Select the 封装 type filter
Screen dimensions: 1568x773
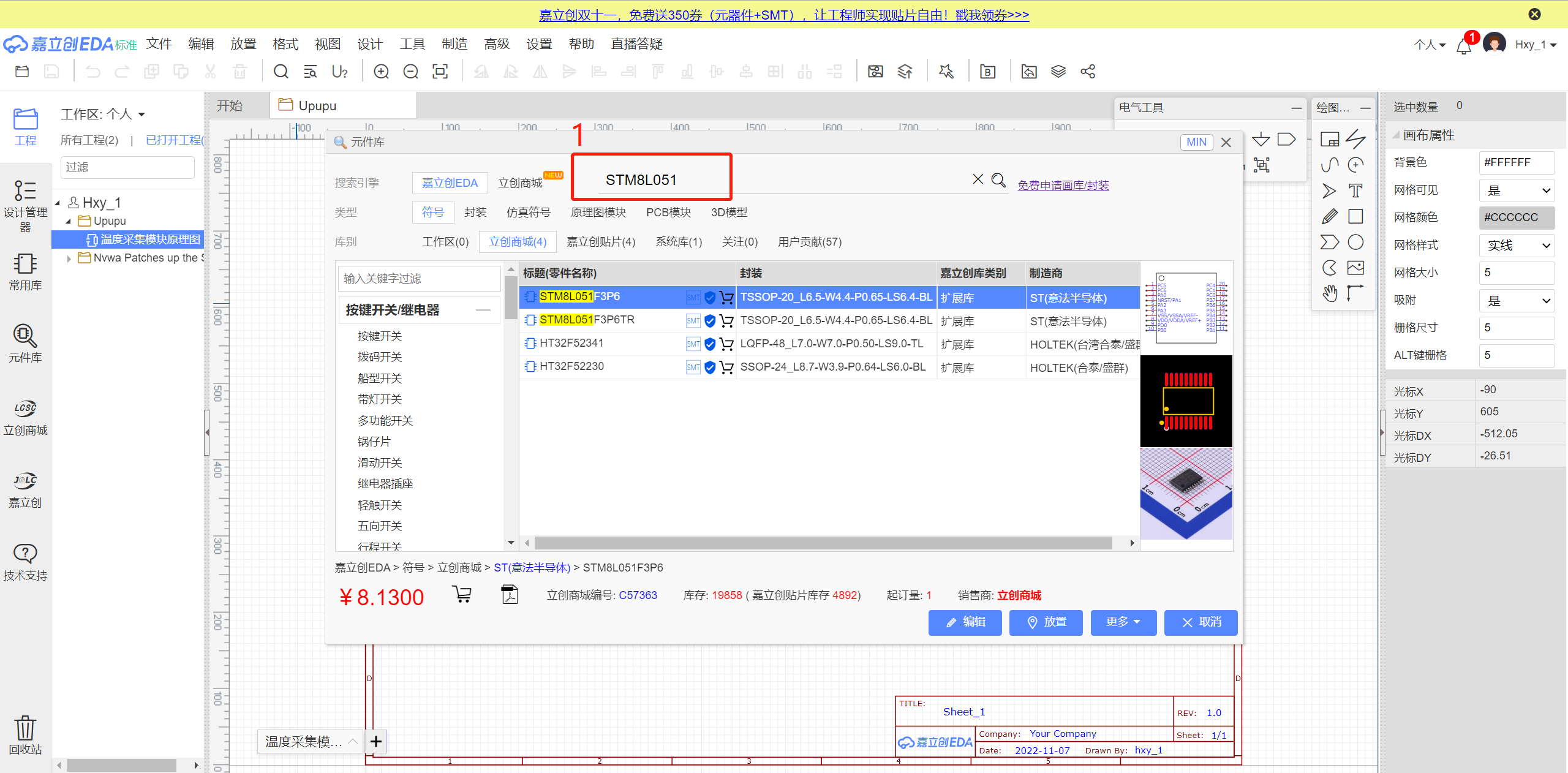[x=475, y=213]
